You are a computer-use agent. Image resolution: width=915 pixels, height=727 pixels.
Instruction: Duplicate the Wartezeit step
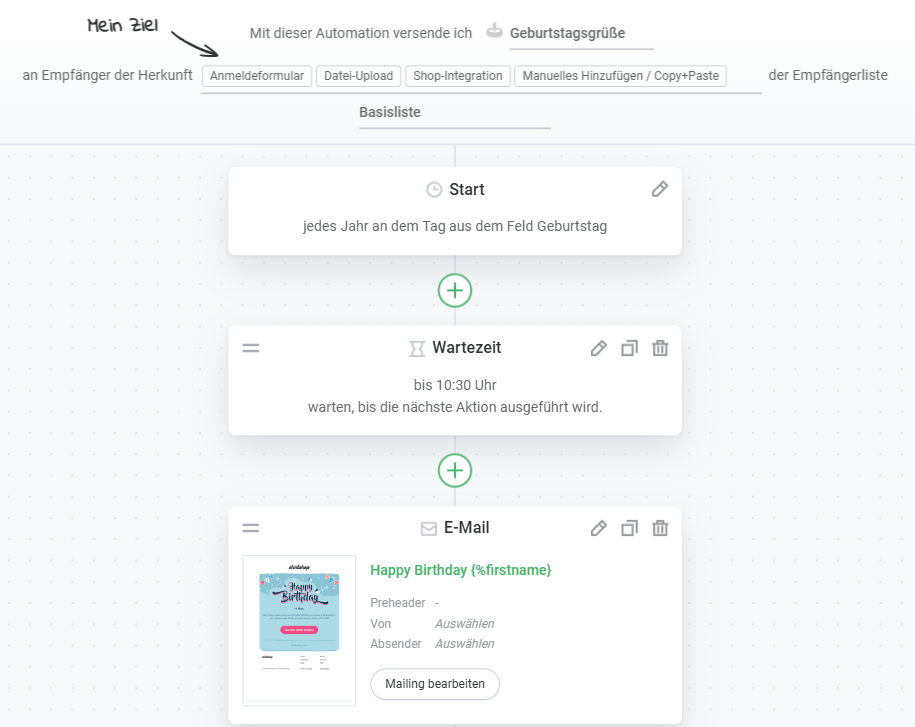629,348
